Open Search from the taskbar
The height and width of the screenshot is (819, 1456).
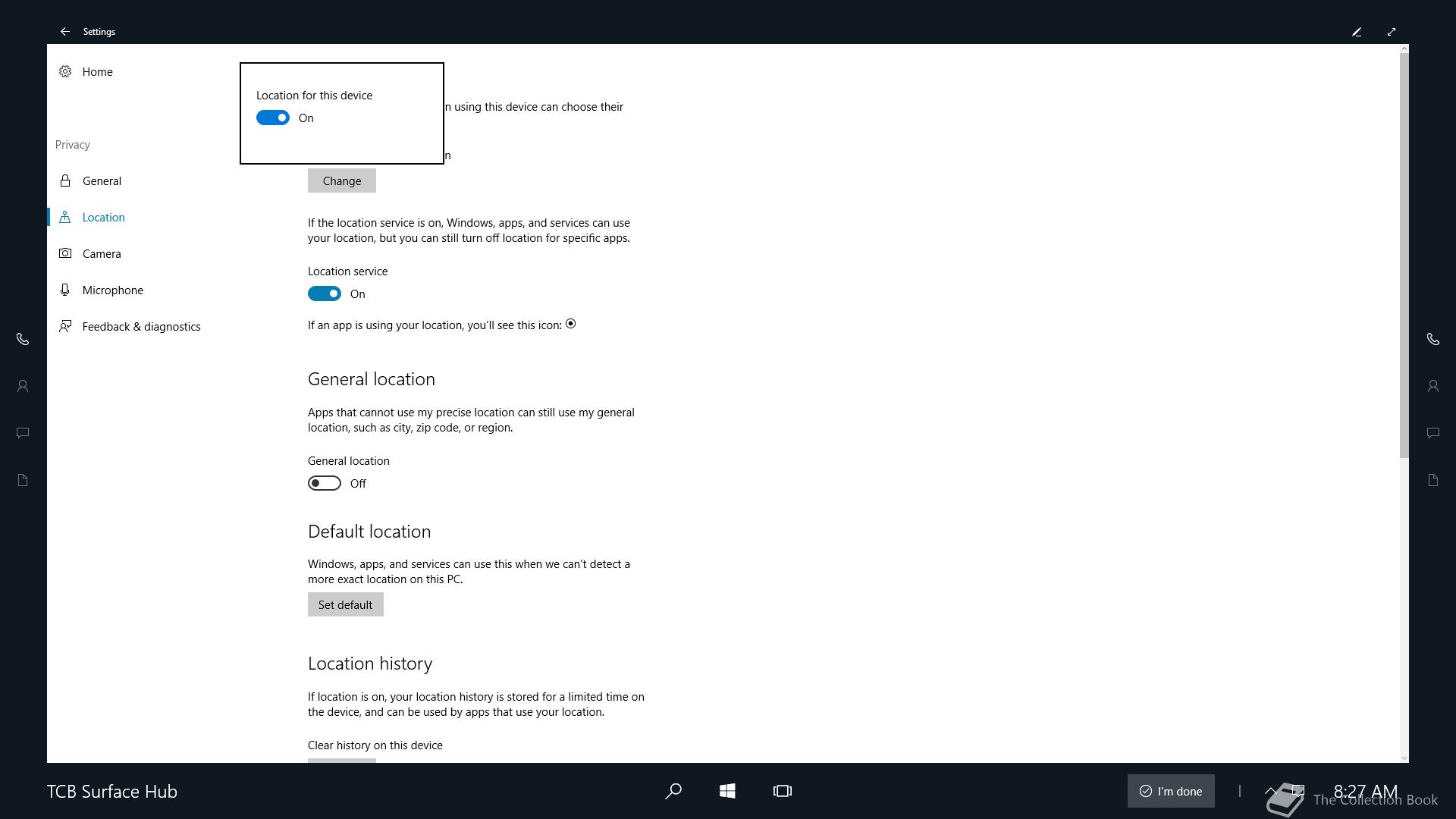click(673, 791)
